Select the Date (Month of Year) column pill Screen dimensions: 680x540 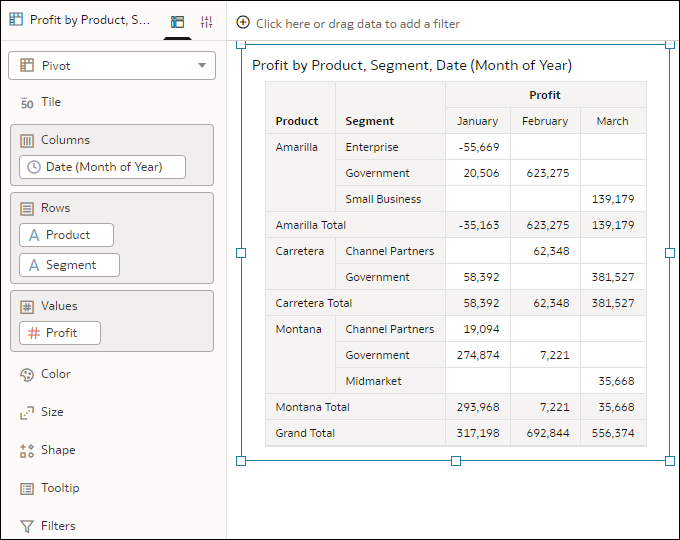click(103, 167)
